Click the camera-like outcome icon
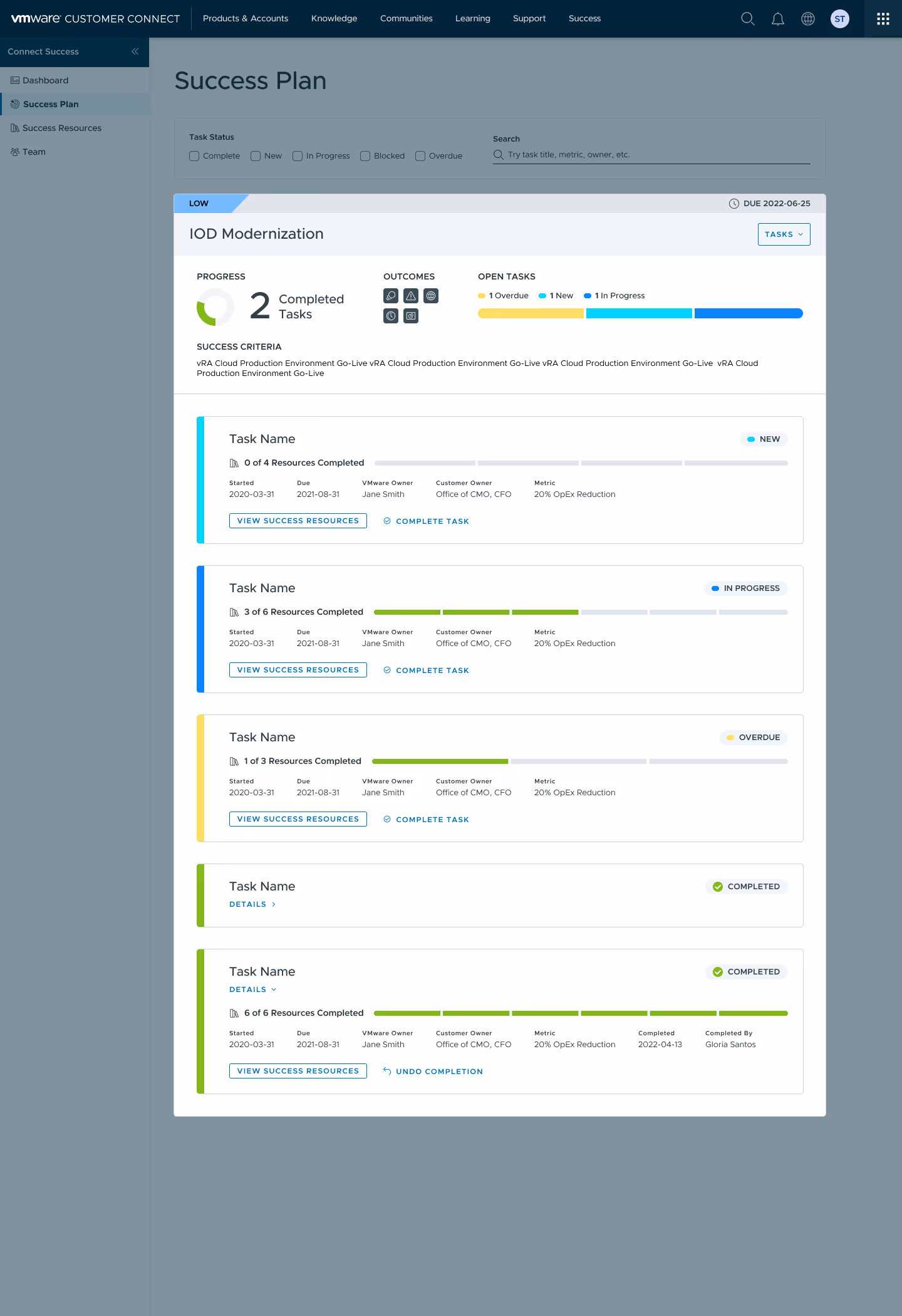 tap(411, 316)
